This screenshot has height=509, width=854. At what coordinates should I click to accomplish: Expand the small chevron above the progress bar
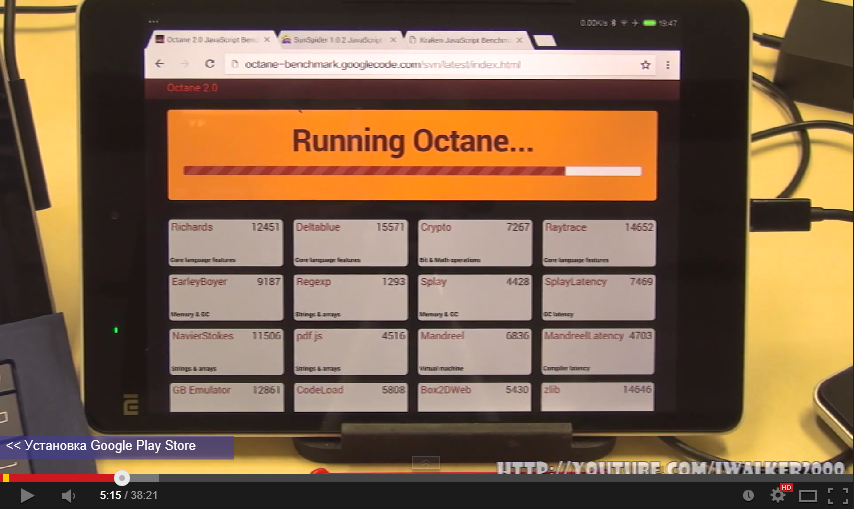(426, 462)
